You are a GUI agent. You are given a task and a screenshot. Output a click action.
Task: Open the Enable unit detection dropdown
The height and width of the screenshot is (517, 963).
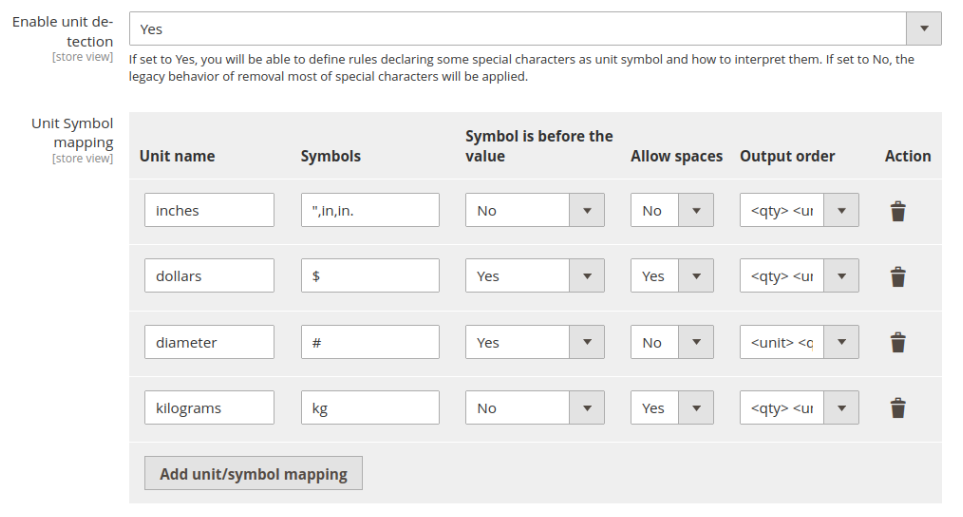click(x=535, y=29)
